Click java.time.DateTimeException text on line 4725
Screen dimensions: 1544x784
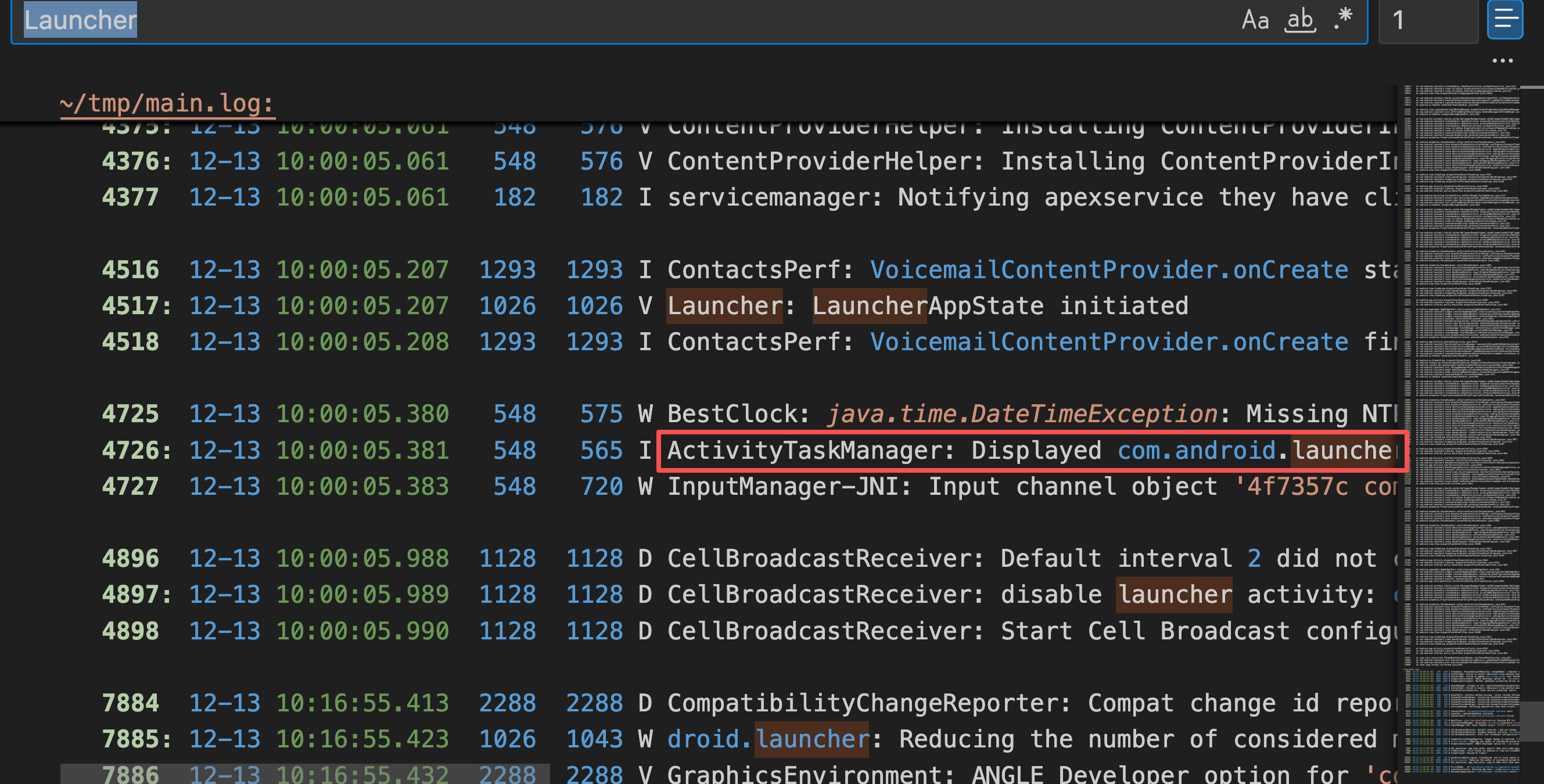click(x=1021, y=414)
